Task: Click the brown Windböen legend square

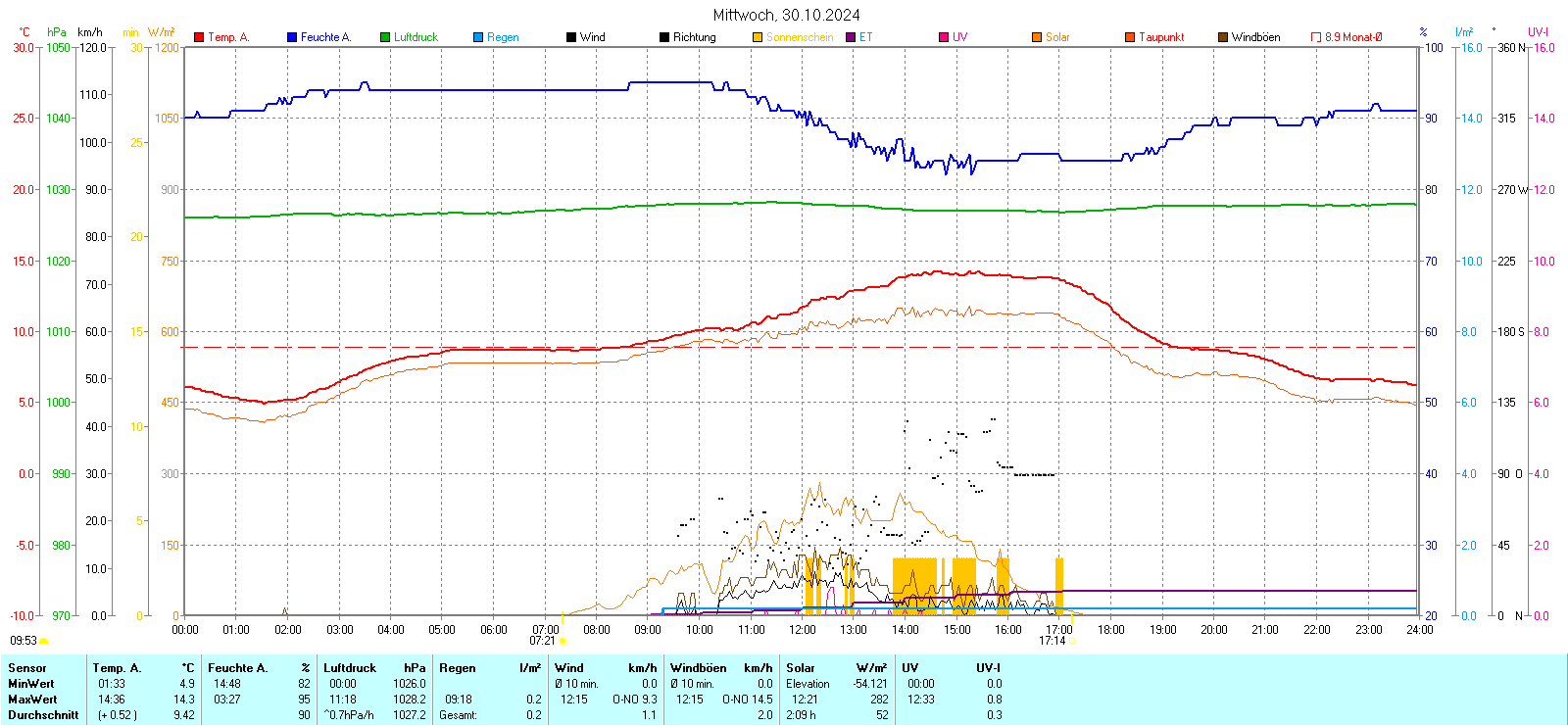Action: (1223, 37)
